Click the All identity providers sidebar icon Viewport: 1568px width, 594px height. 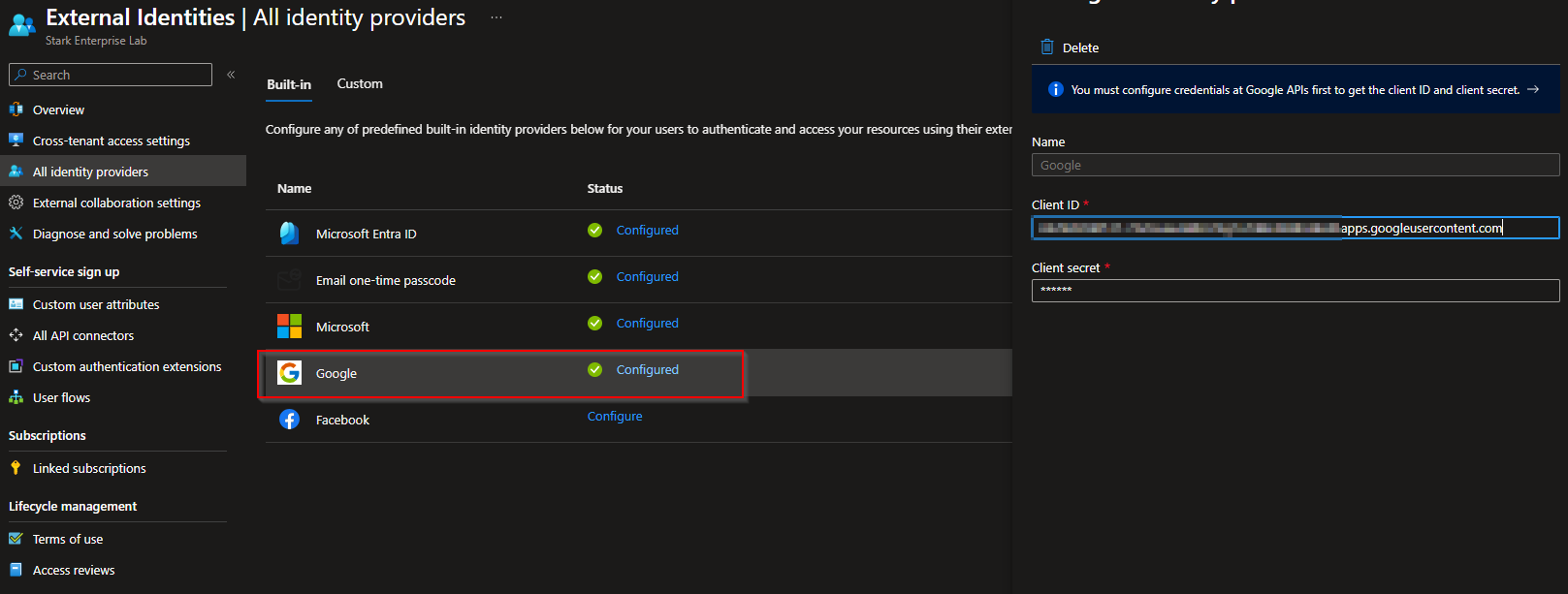16,172
